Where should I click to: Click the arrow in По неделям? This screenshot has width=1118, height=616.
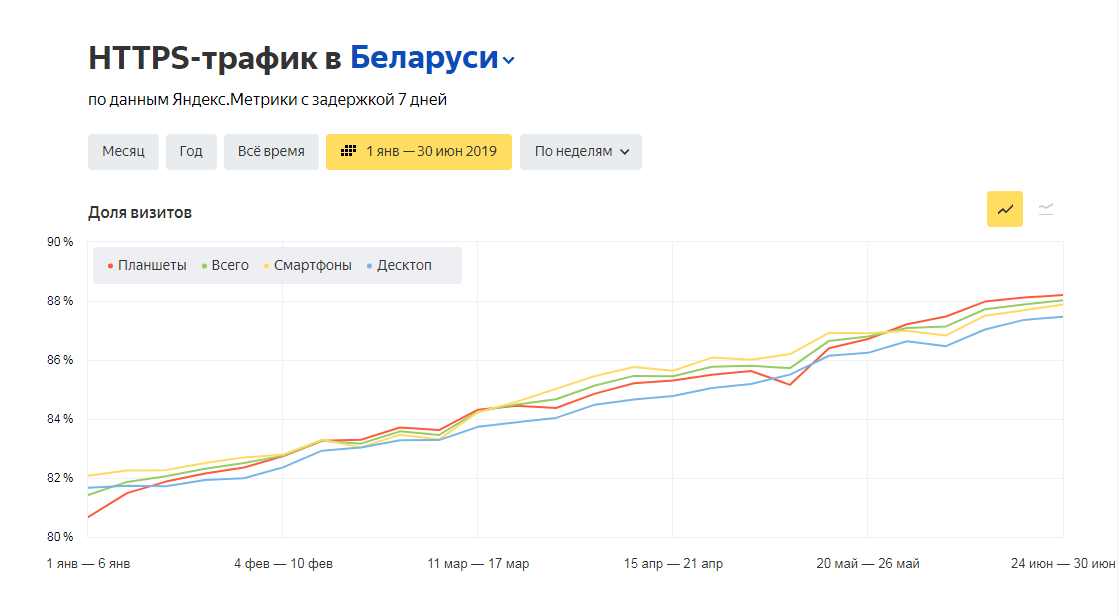coord(625,152)
